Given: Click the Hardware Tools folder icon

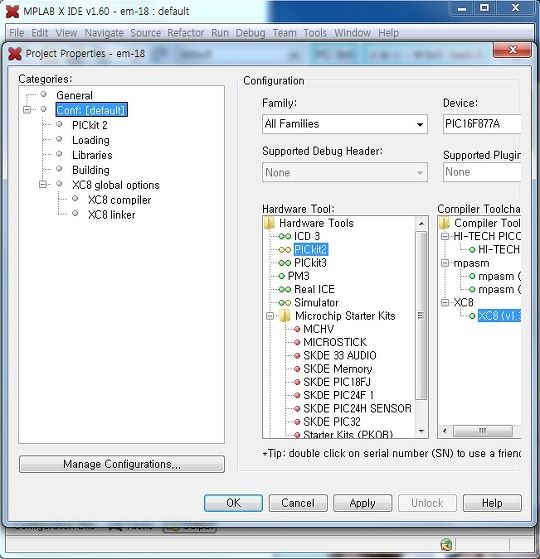Looking at the screenshot, I should click(269, 223).
